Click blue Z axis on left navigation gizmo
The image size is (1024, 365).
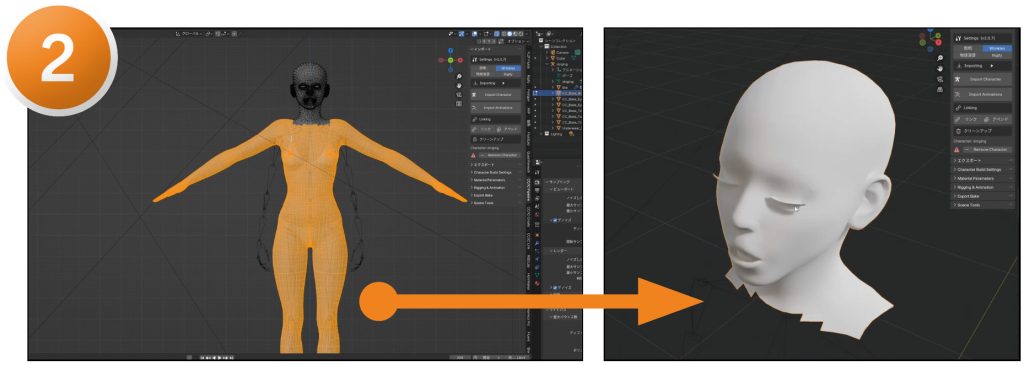tap(451, 50)
